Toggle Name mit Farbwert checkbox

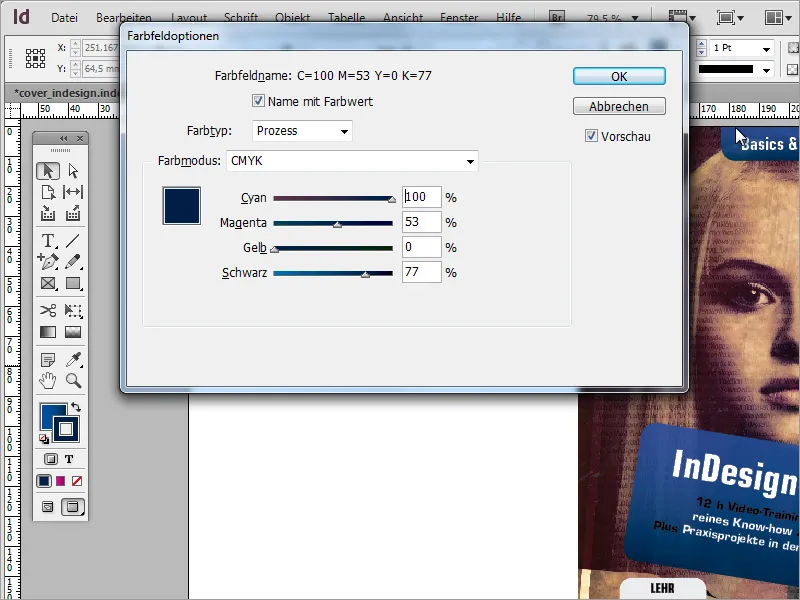258,101
